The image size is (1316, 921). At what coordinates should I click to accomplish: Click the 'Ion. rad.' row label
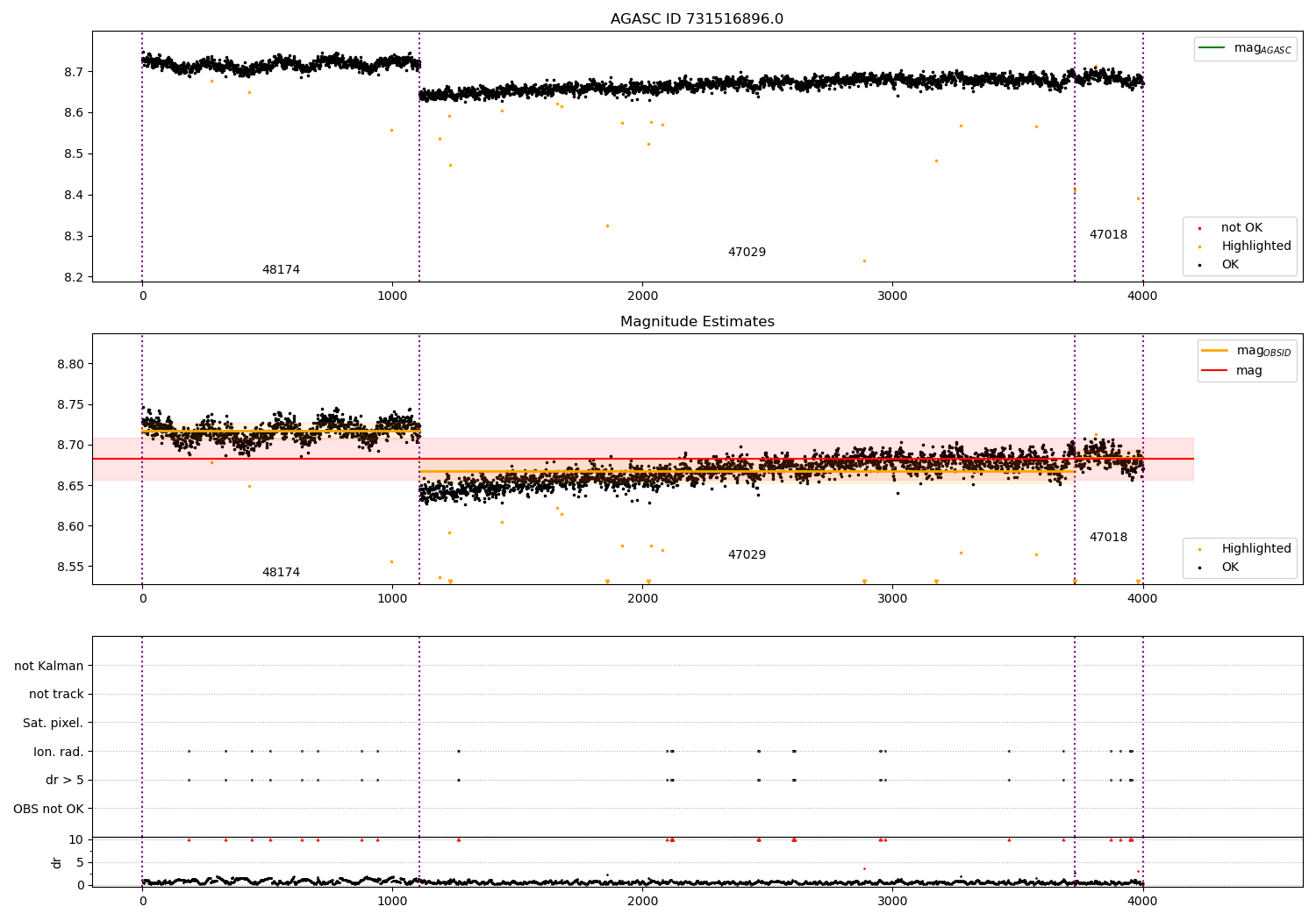[x=59, y=753]
